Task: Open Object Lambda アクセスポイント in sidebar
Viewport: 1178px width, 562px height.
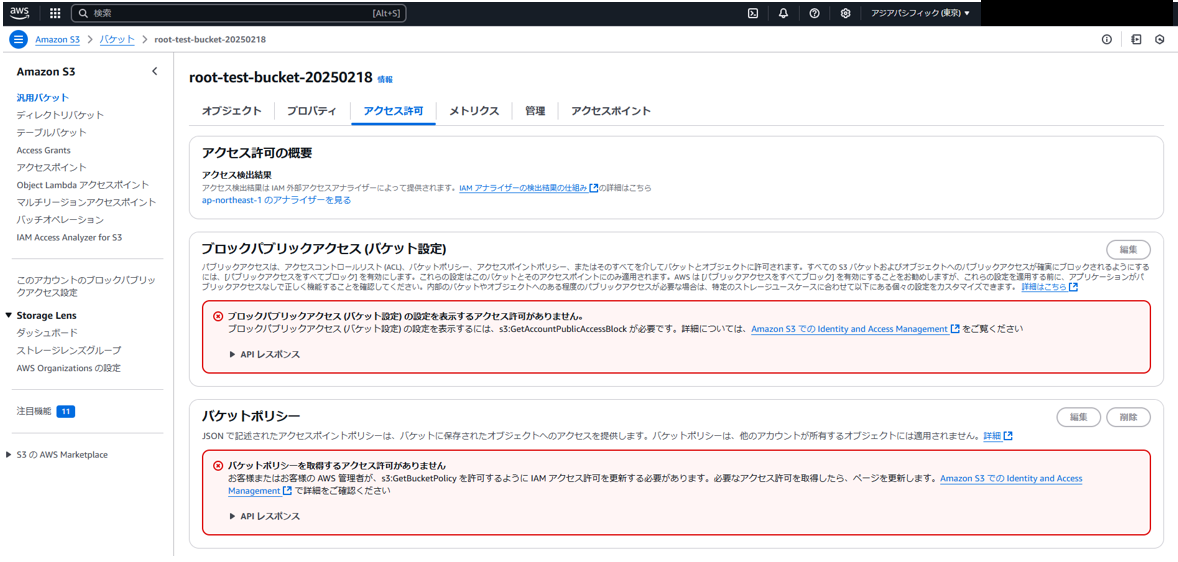Action: (x=83, y=185)
